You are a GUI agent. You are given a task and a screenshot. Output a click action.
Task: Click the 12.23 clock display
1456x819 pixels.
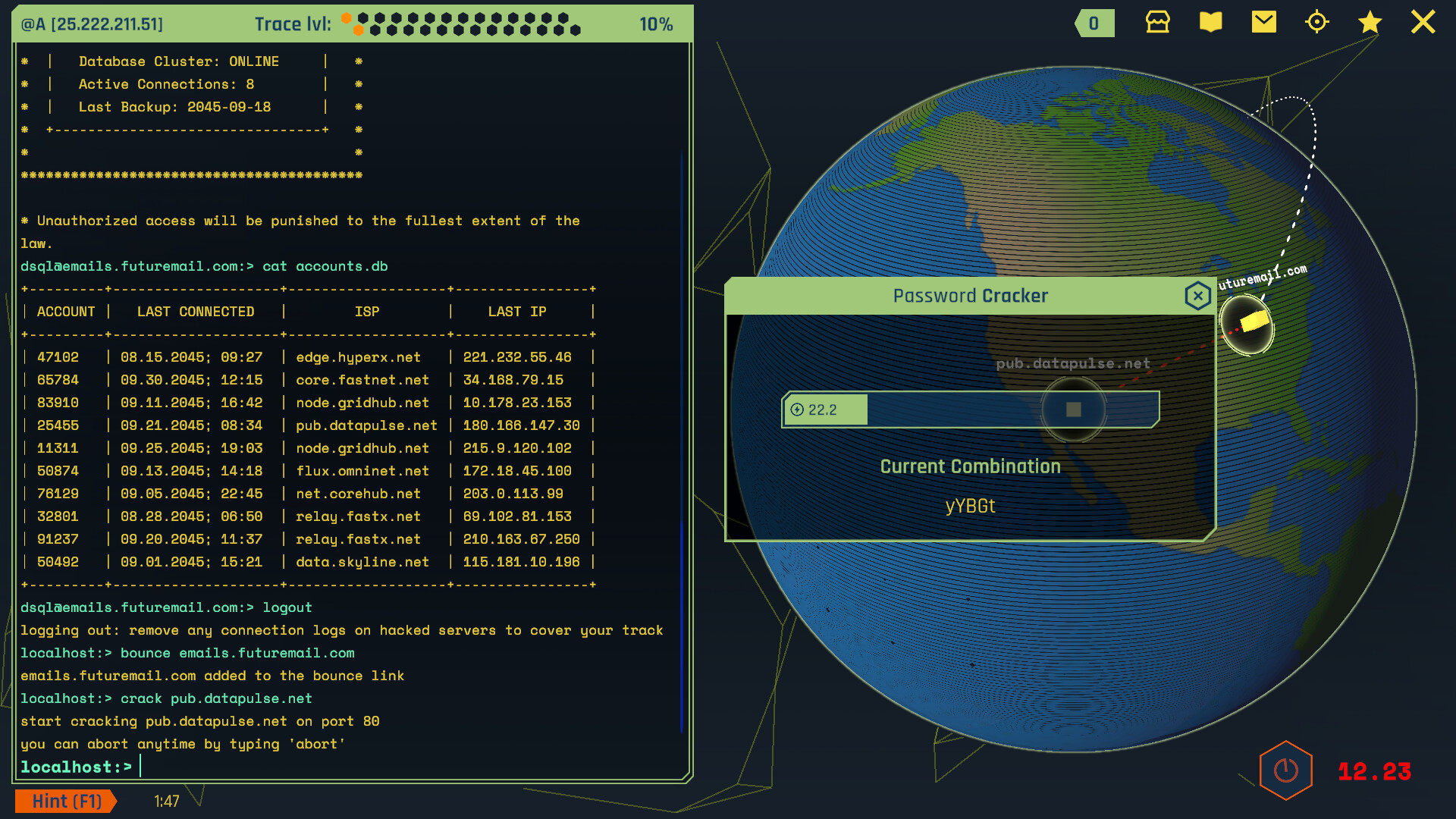click(1374, 771)
